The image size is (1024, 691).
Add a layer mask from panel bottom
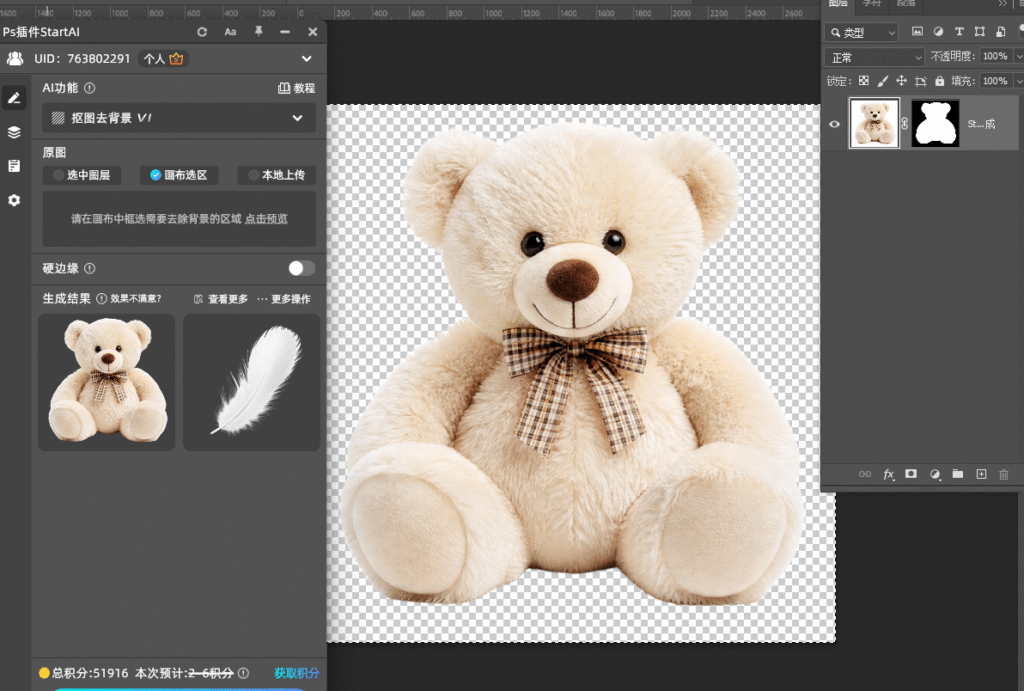(x=911, y=474)
